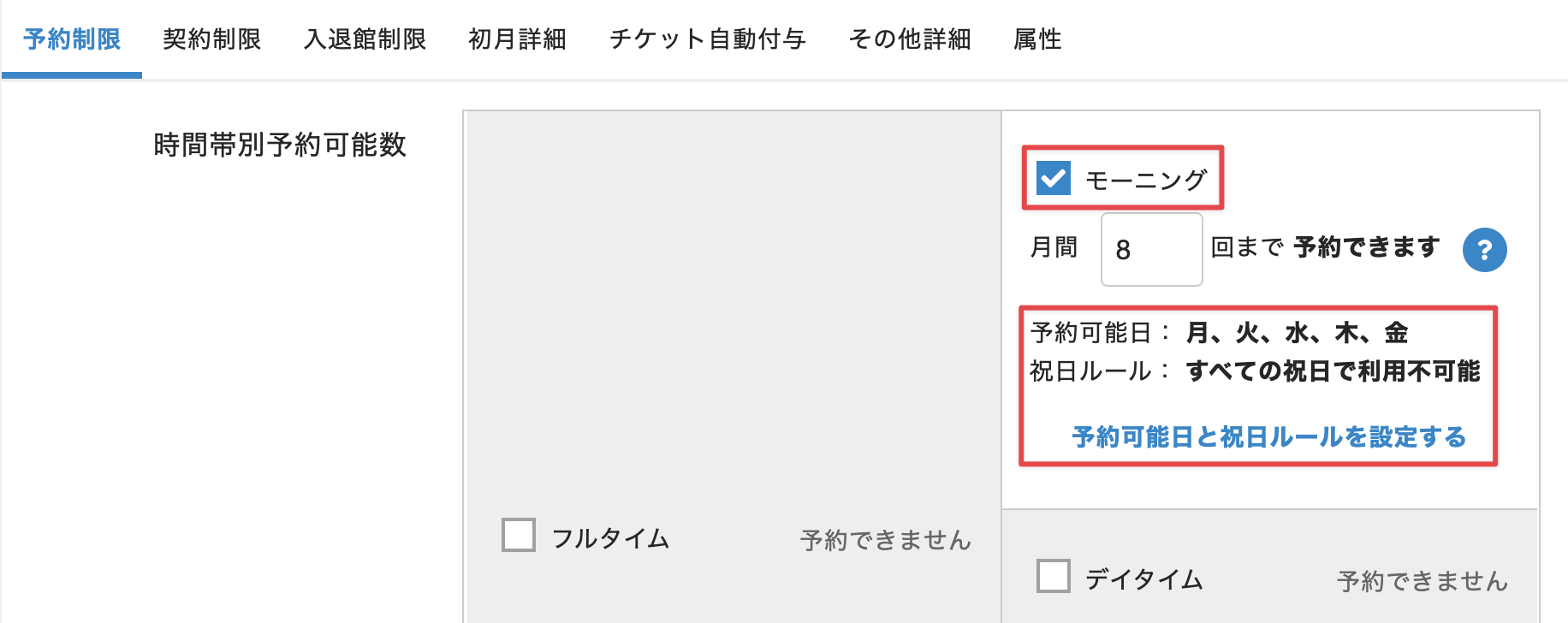1568x623 pixels.
Task: Select the 初月詳細 tab
Action: click(x=517, y=39)
